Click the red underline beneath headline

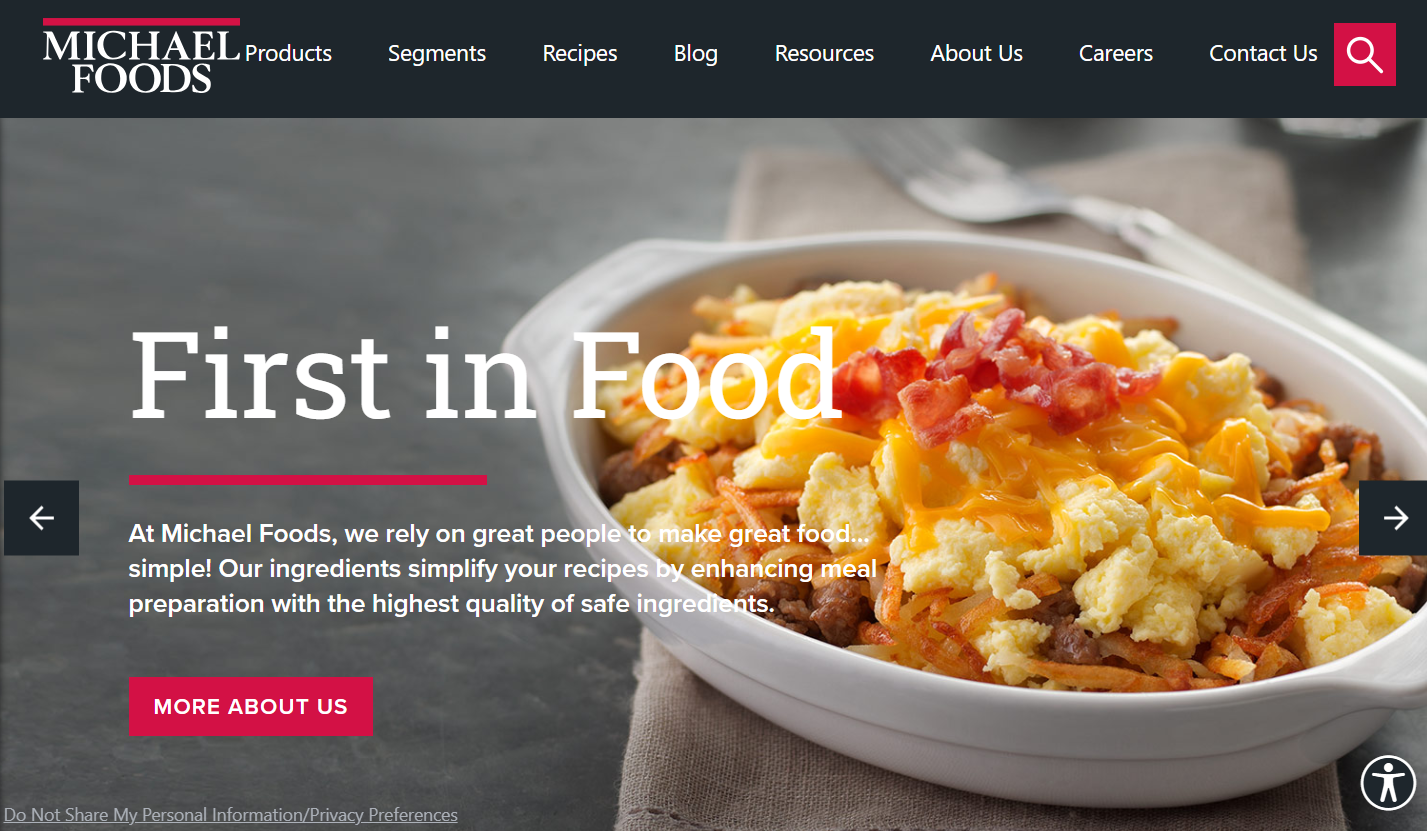308,481
